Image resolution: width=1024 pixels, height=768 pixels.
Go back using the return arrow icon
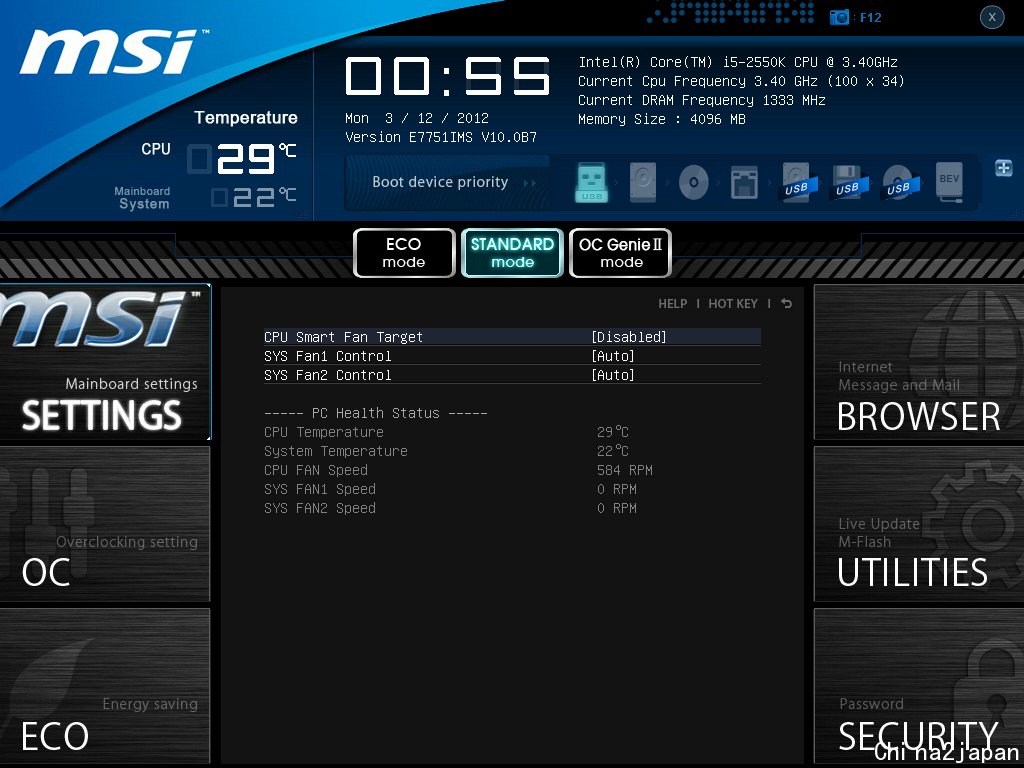pyautogui.click(x=786, y=304)
